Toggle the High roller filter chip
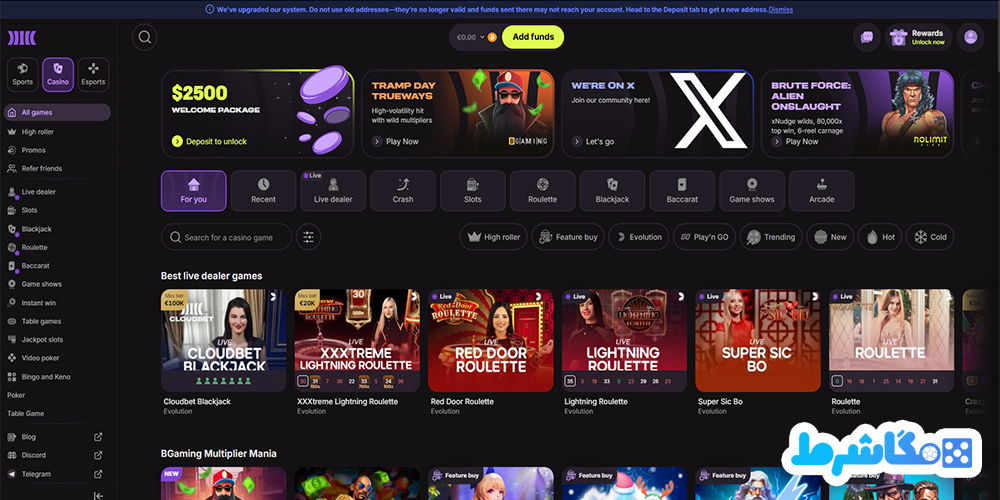The image size is (1000, 500). (x=494, y=237)
